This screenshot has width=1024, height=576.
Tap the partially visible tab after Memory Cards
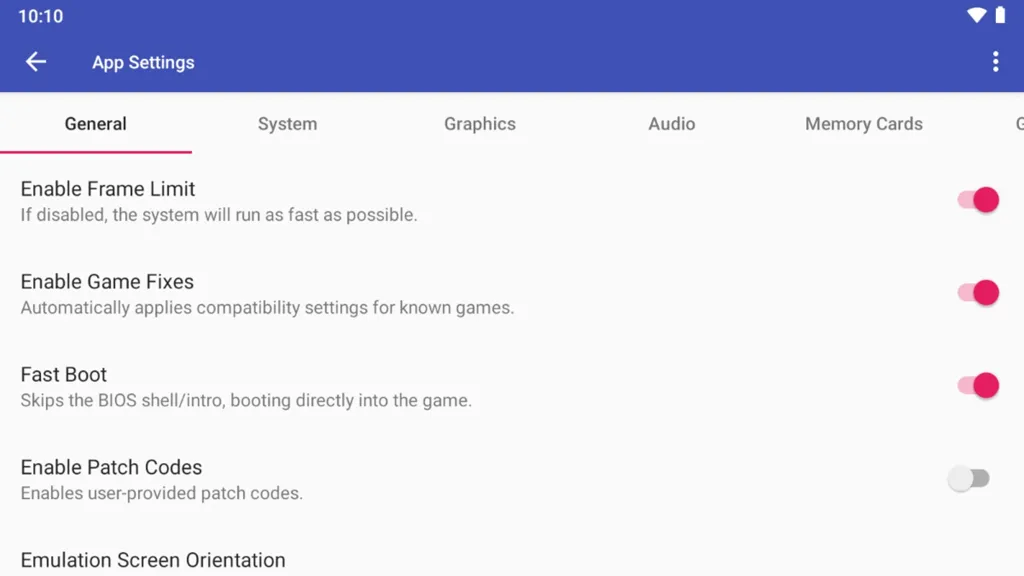(x=1019, y=124)
